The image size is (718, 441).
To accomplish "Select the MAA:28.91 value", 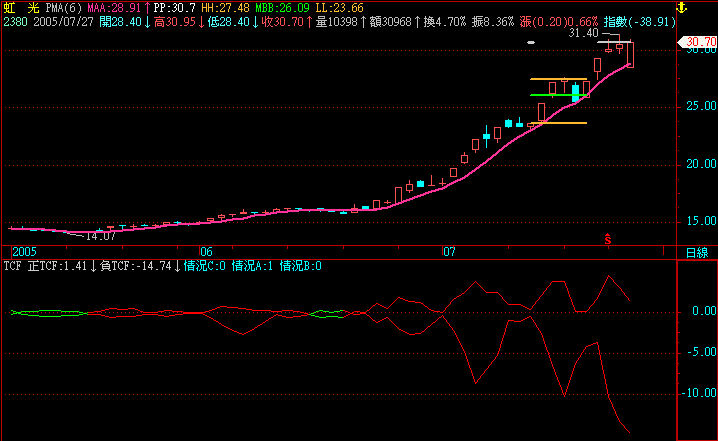I will [x=114, y=8].
